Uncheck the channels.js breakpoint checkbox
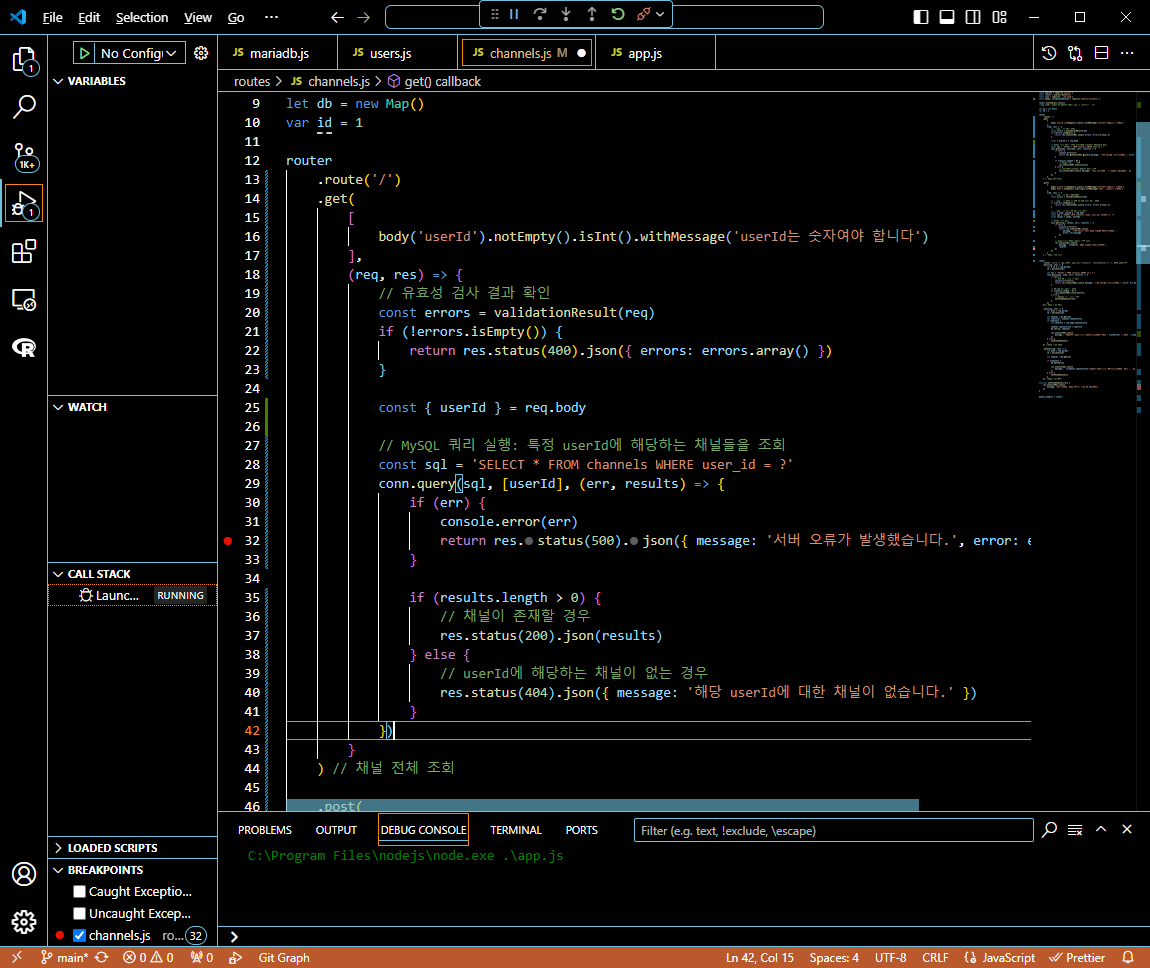The image size is (1150, 968). [80, 936]
